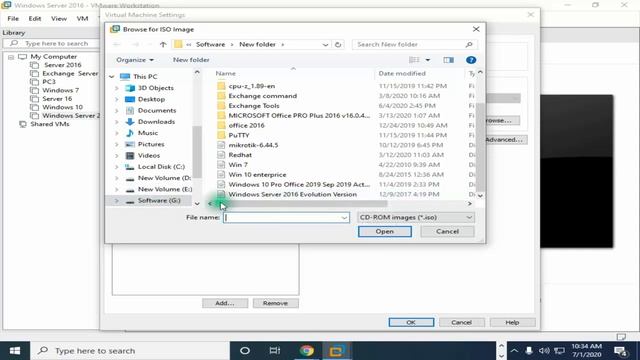640x360 pixels.
Task: Toggle the preview pane icon
Action: tap(449, 60)
